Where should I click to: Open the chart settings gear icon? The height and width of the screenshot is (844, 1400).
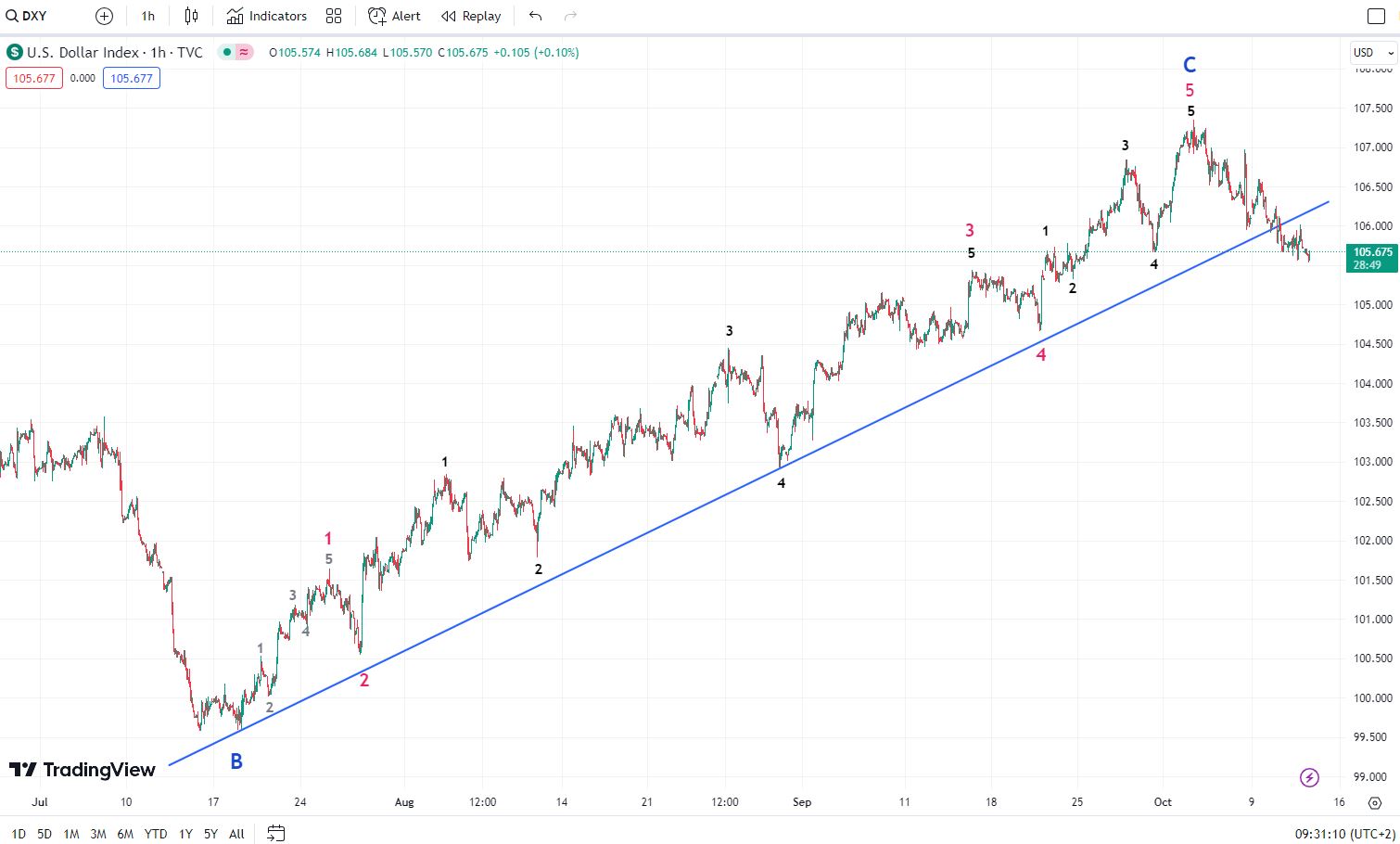pos(1375,803)
